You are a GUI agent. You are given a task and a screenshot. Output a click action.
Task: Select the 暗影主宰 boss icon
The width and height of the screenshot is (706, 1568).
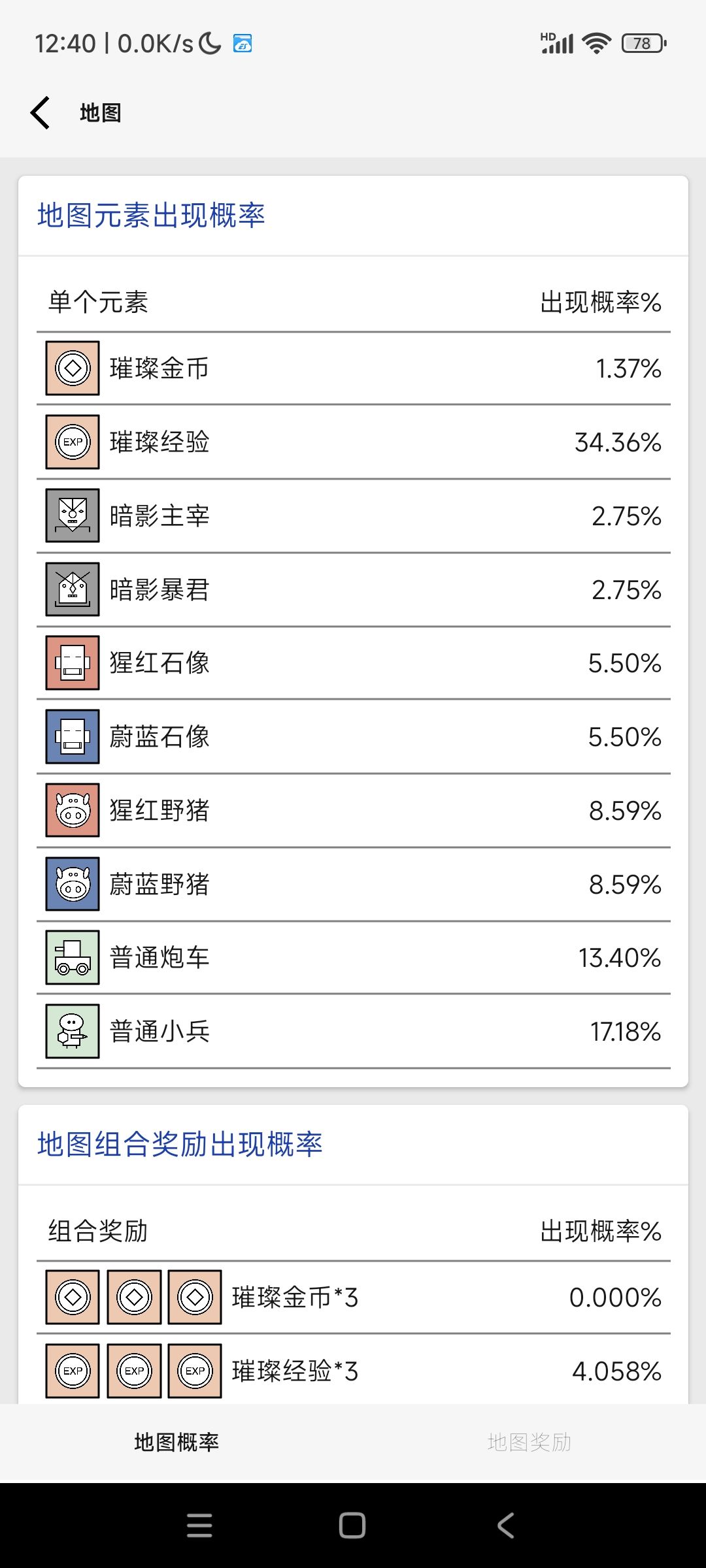[x=73, y=515]
